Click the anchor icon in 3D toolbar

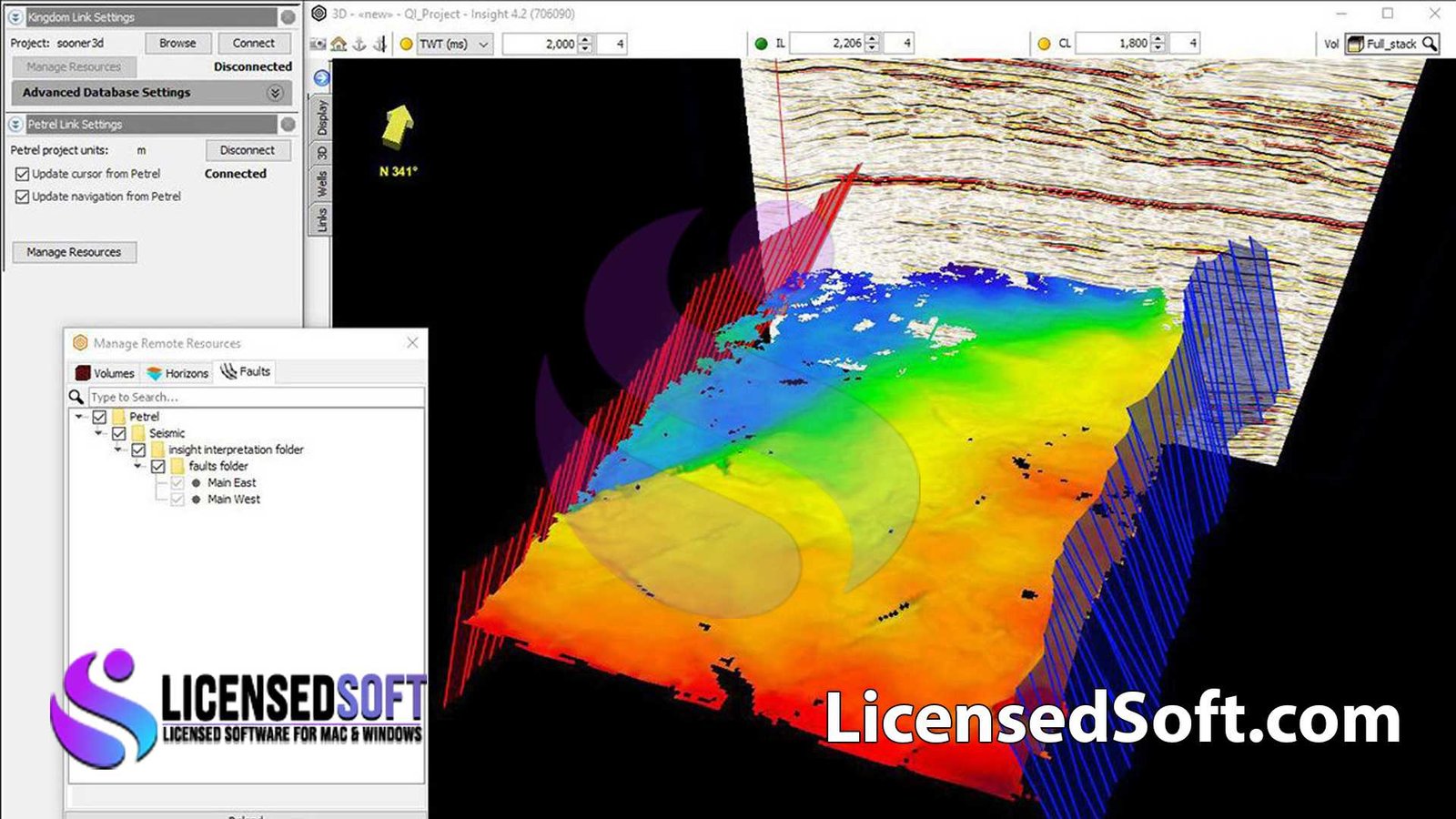pyautogui.click(x=359, y=44)
